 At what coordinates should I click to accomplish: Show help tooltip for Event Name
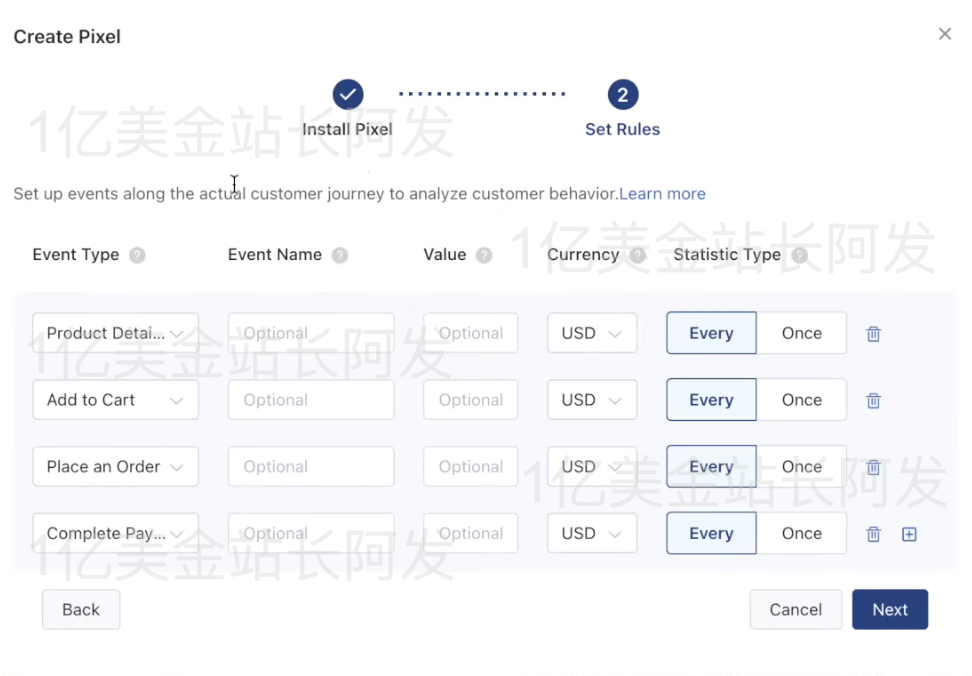[x=340, y=255]
